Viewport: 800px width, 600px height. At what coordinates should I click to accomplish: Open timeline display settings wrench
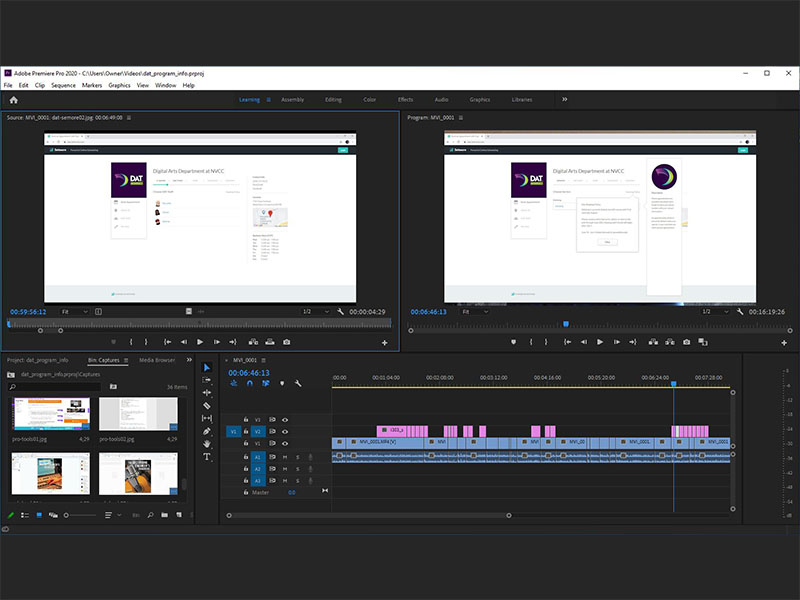coord(298,383)
